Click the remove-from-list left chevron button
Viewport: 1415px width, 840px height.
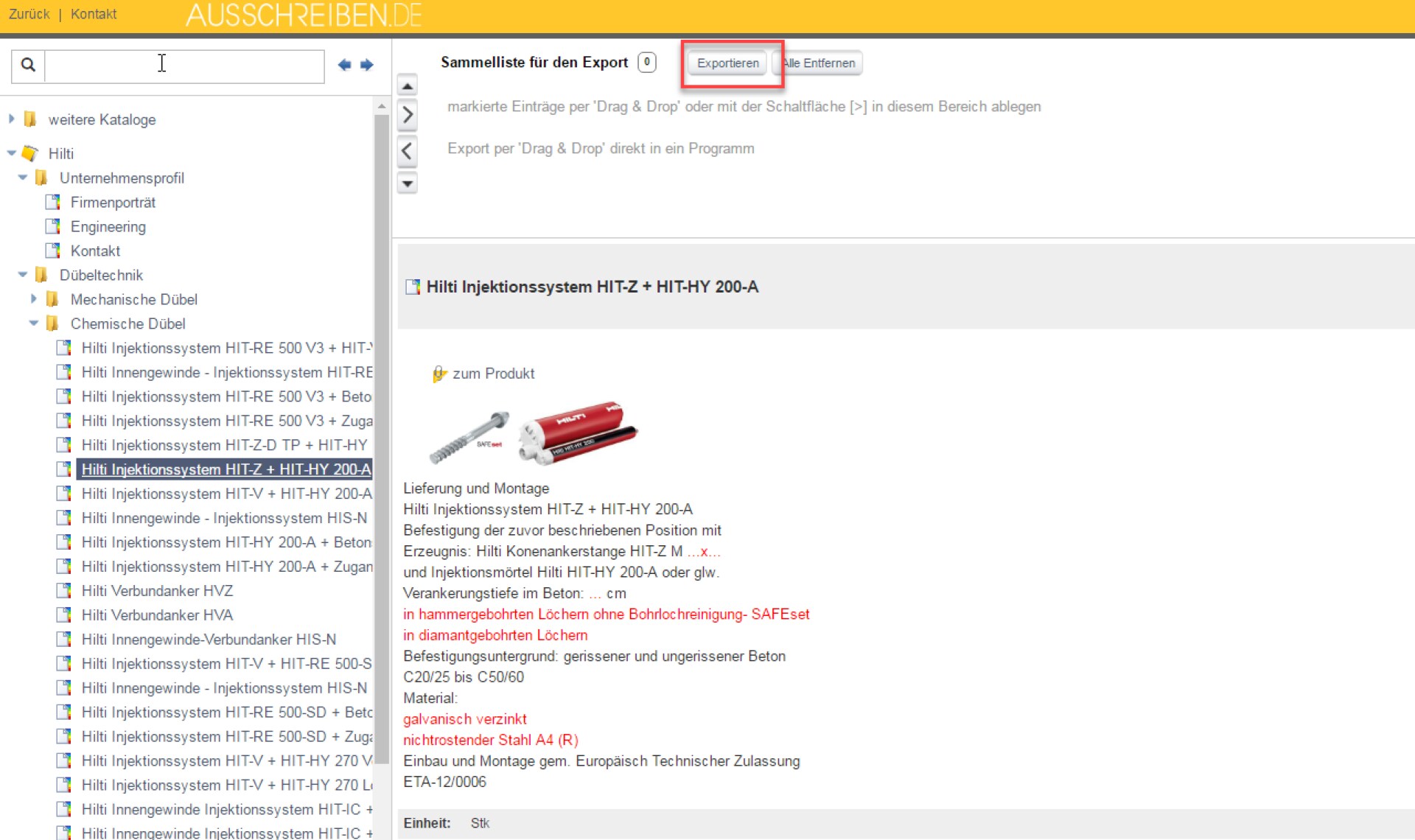click(408, 151)
